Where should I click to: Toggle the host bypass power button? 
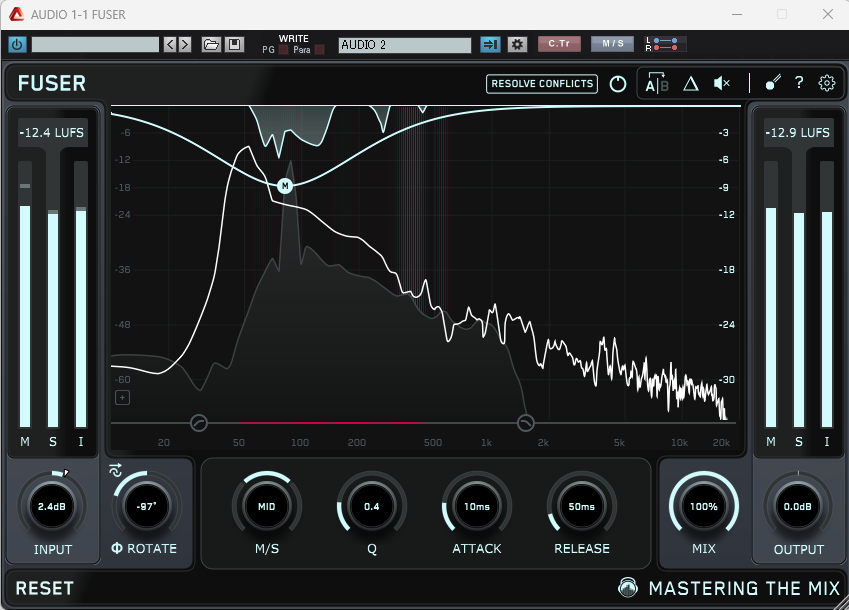click(x=17, y=44)
